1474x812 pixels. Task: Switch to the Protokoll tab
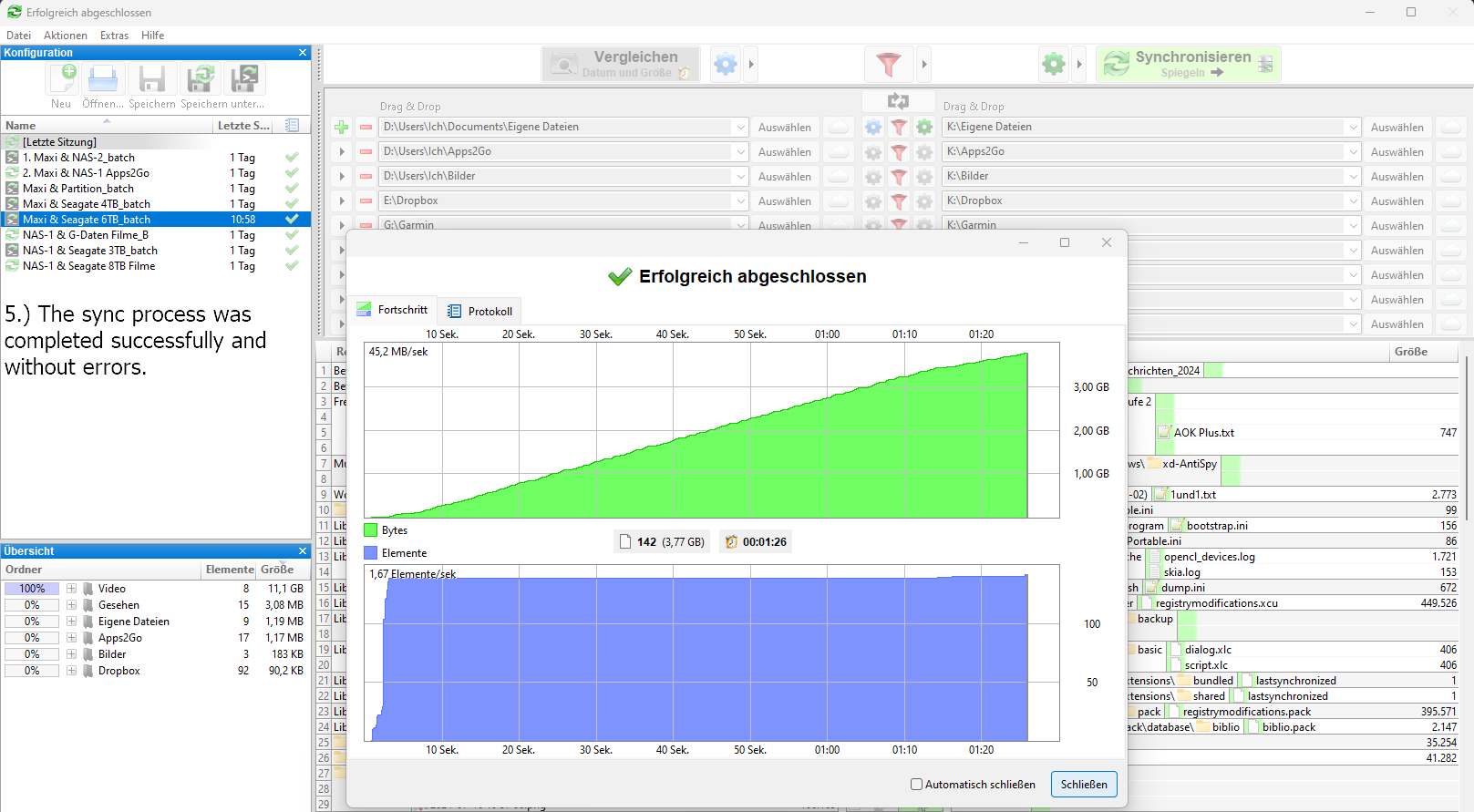pyautogui.click(x=479, y=311)
